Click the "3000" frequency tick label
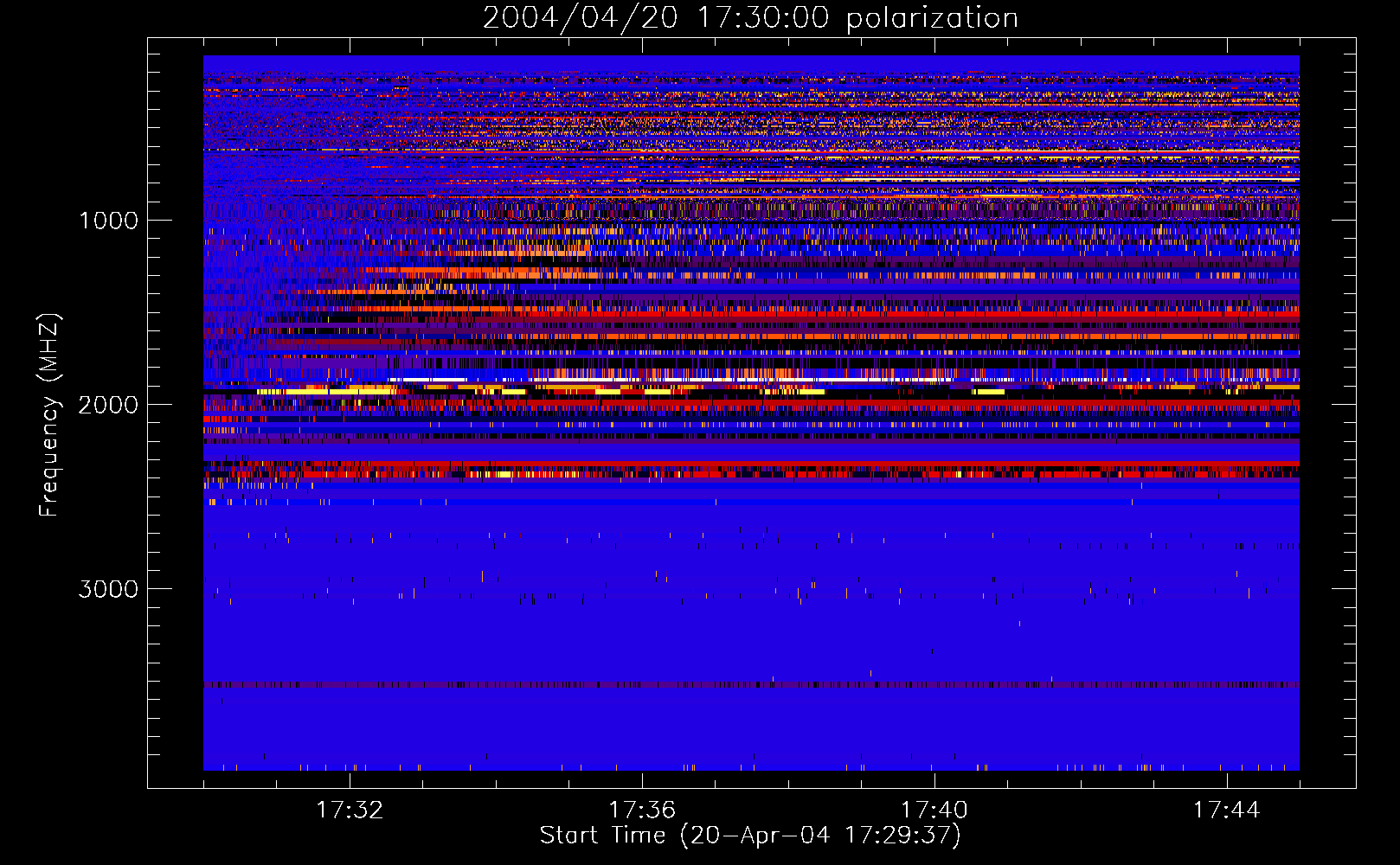Image resolution: width=1400 pixels, height=865 pixels. point(108,589)
